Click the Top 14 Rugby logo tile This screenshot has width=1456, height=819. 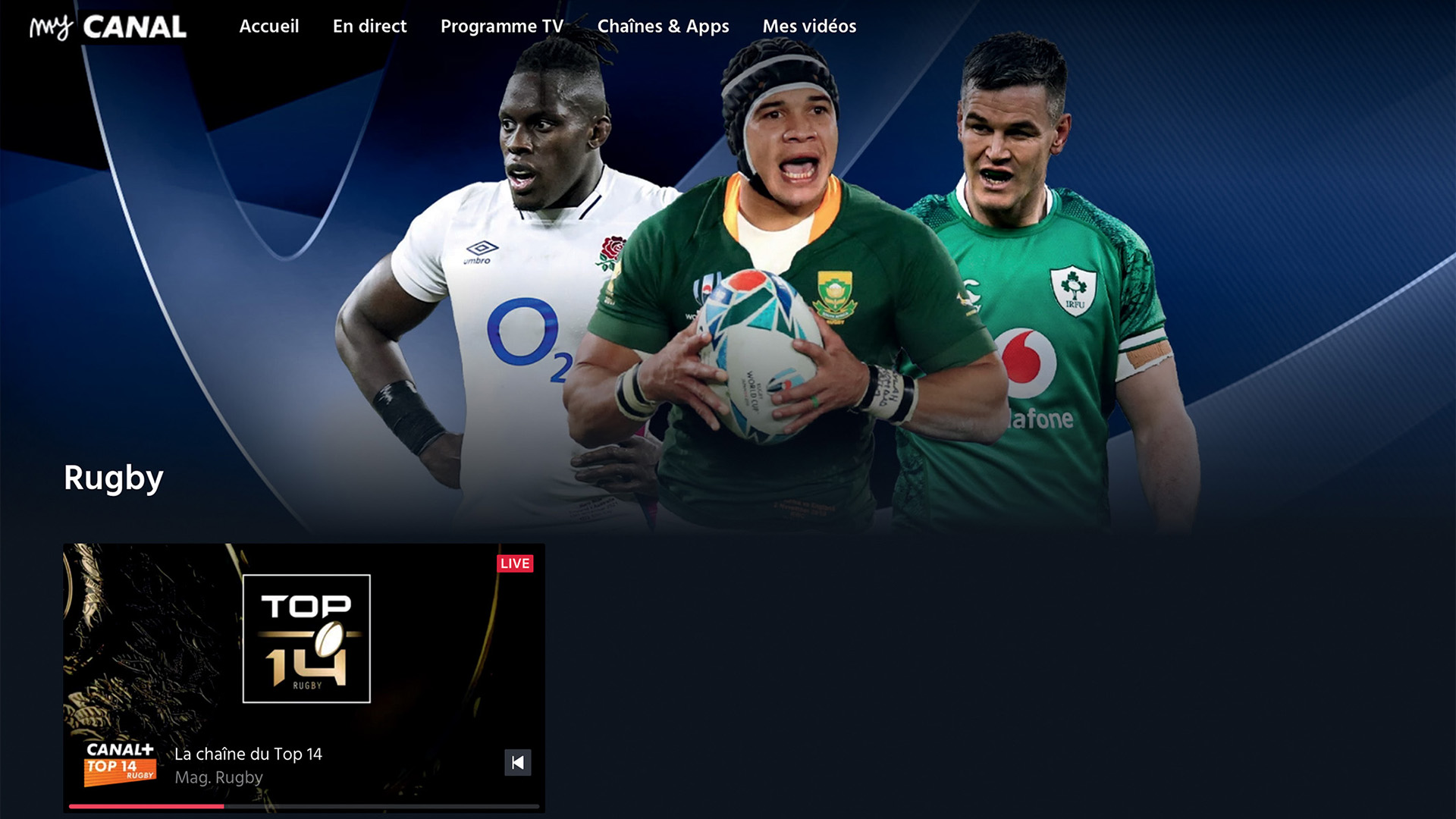(306, 639)
